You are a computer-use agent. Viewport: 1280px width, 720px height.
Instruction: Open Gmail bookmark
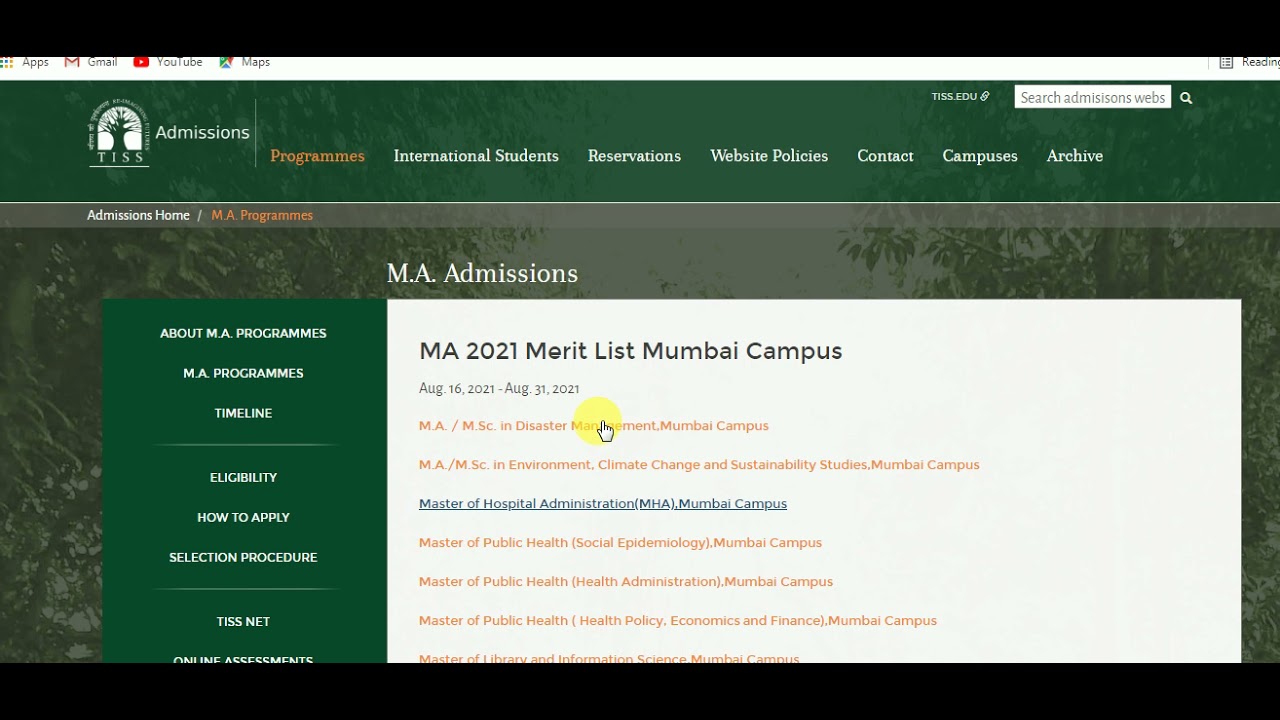[x=91, y=62]
